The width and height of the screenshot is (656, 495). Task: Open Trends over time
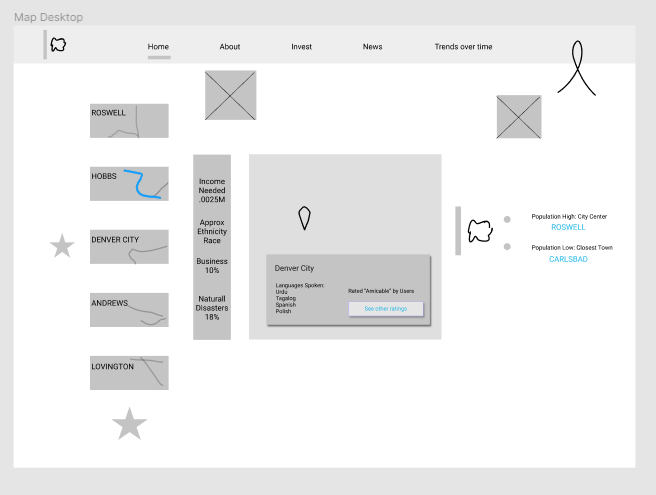click(x=463, y=46)
